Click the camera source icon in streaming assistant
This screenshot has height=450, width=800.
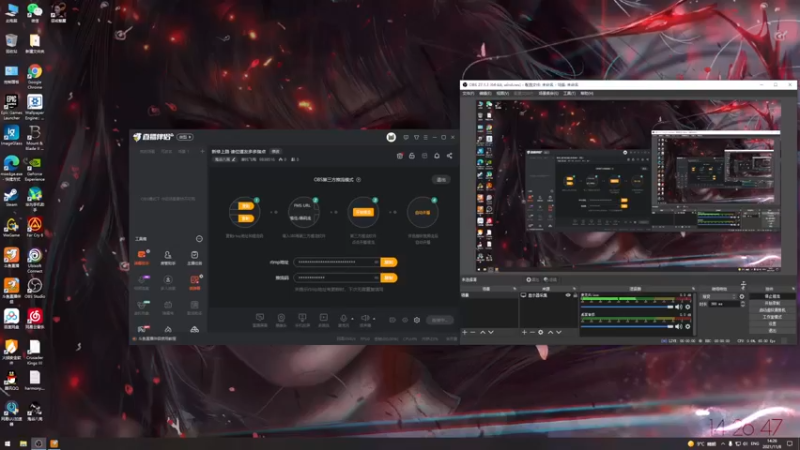pos(281,318)
